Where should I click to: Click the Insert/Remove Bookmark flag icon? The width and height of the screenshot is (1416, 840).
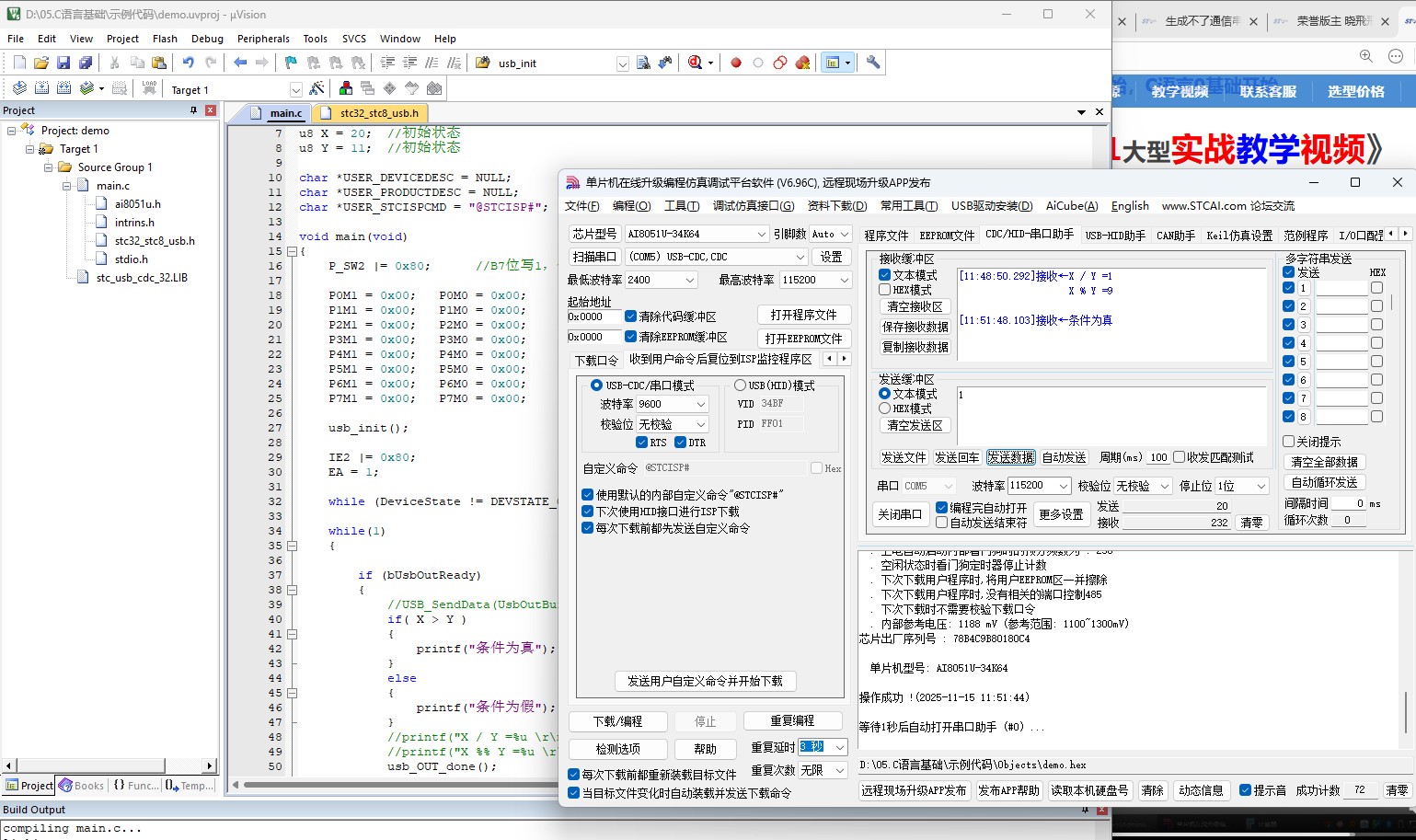click(290, 62)
